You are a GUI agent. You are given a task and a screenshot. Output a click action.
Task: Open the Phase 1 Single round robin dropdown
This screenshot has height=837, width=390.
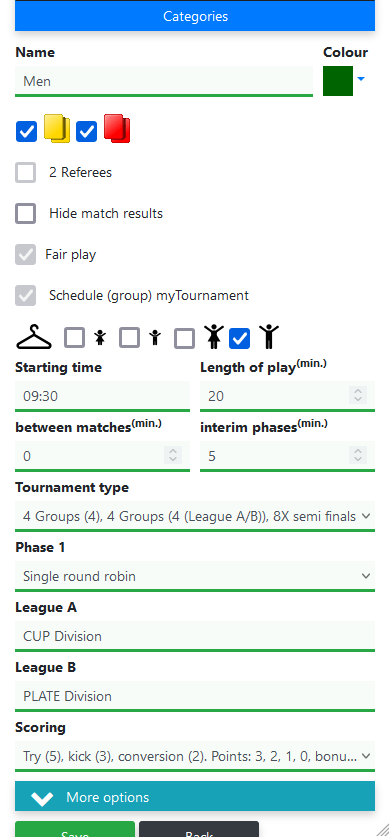click(x=195, y=577)
